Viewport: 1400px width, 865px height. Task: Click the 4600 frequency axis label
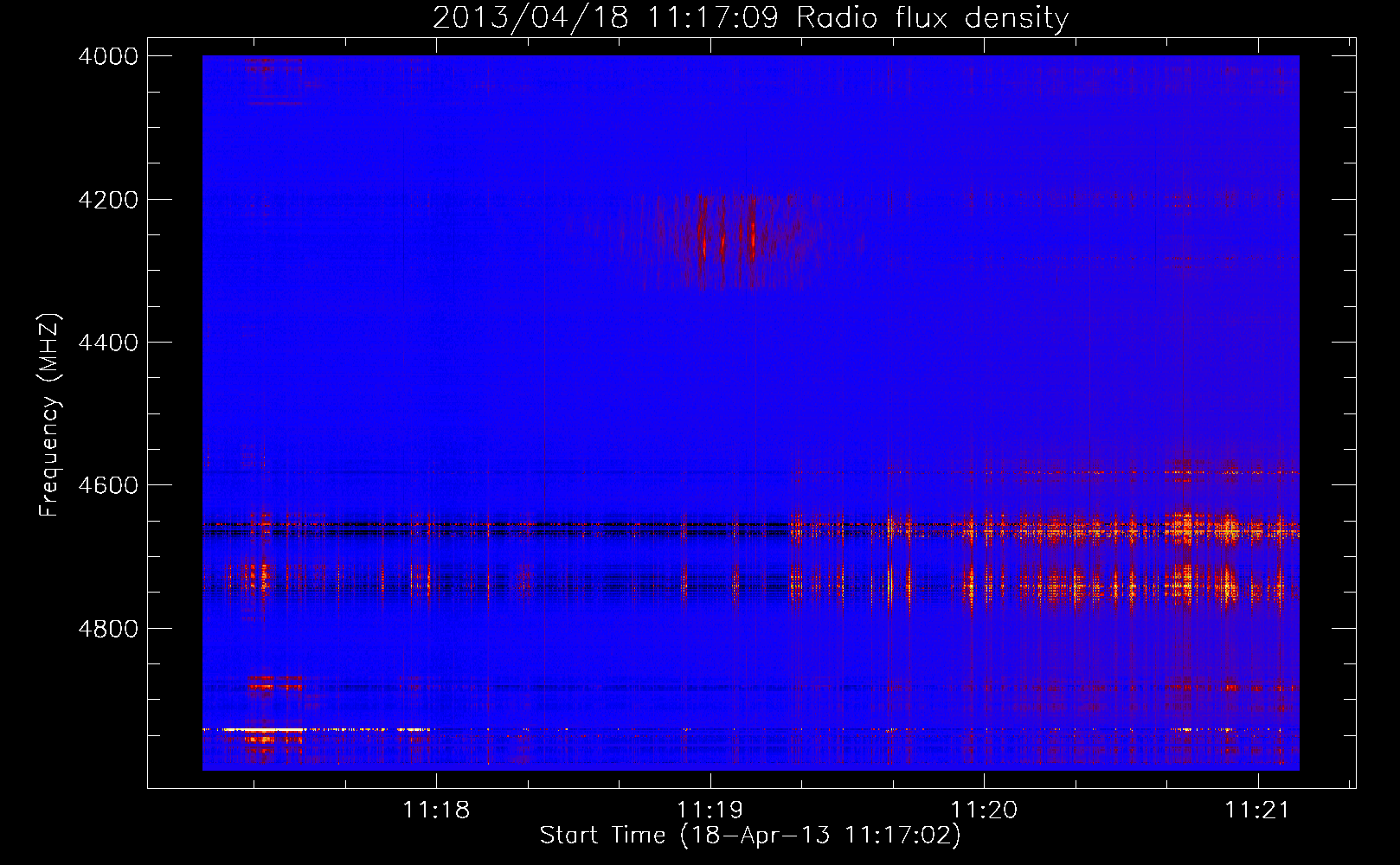[x=108, y=485]
